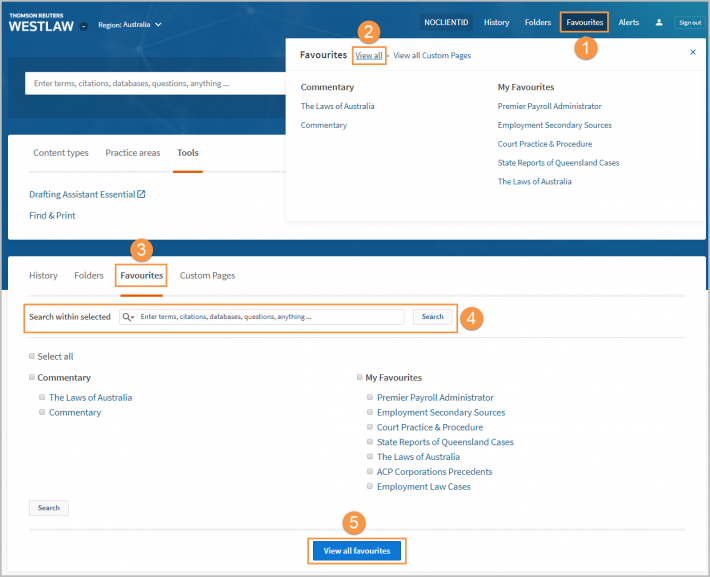Open ACP Corporations Precedents link

tap(434, 471)
